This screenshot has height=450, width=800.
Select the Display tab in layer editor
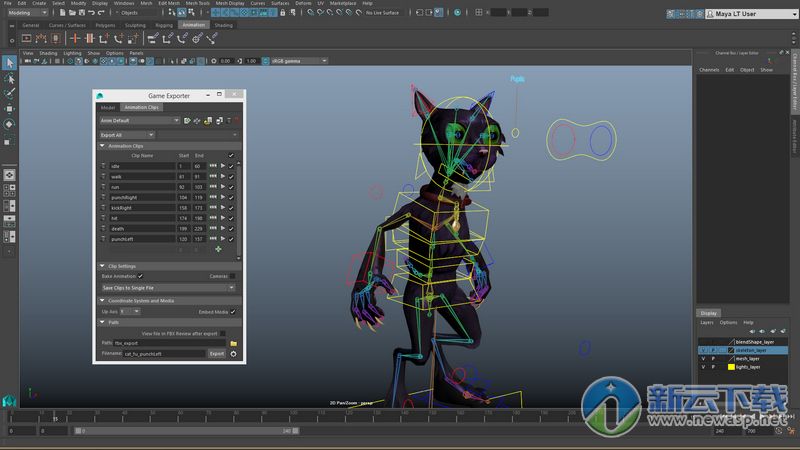coord(709,313)
